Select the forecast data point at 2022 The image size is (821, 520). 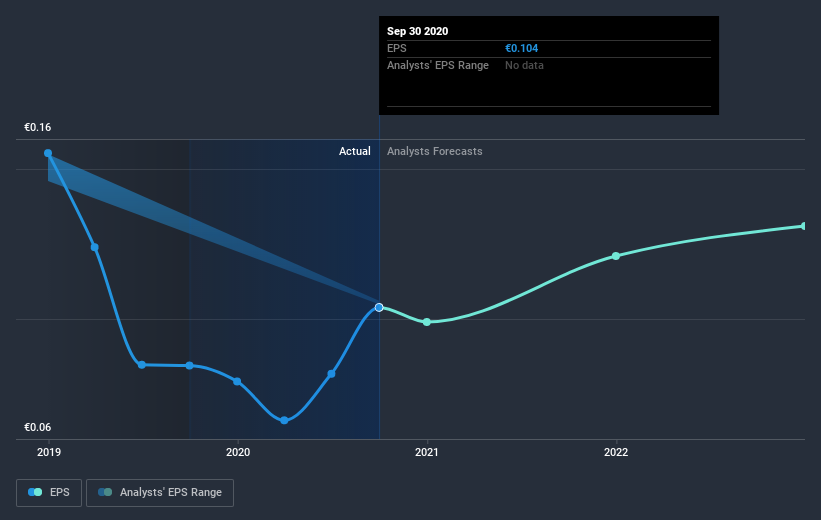tap(616, 256)
